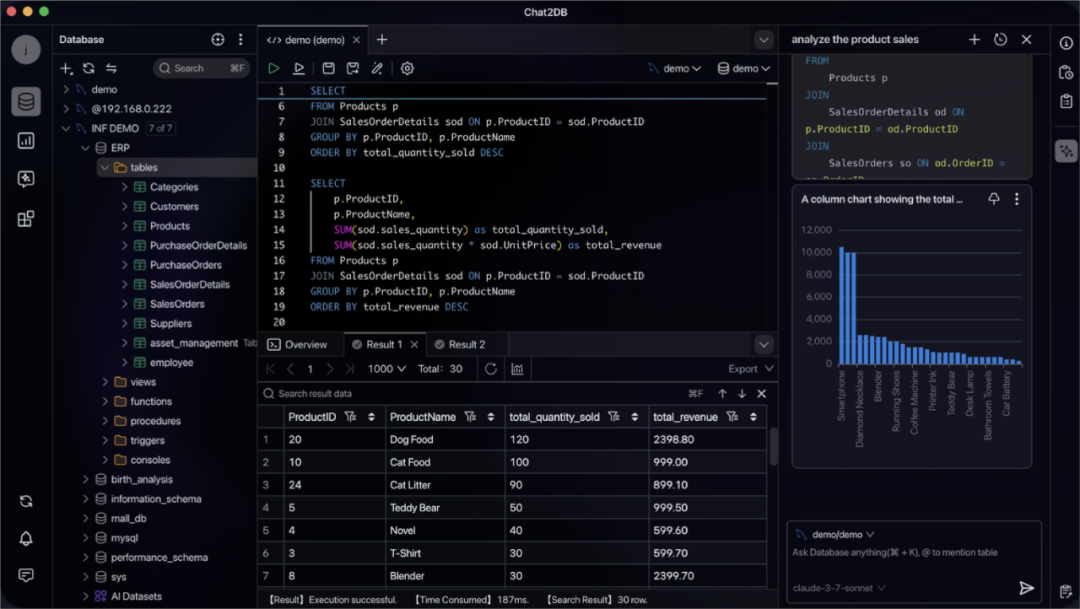Image resolution: width=1080 pixels, height=609 pixels.
Task: Open the page size 1000 dropdown
Action: pyautogui.click(x=387, y=369)
